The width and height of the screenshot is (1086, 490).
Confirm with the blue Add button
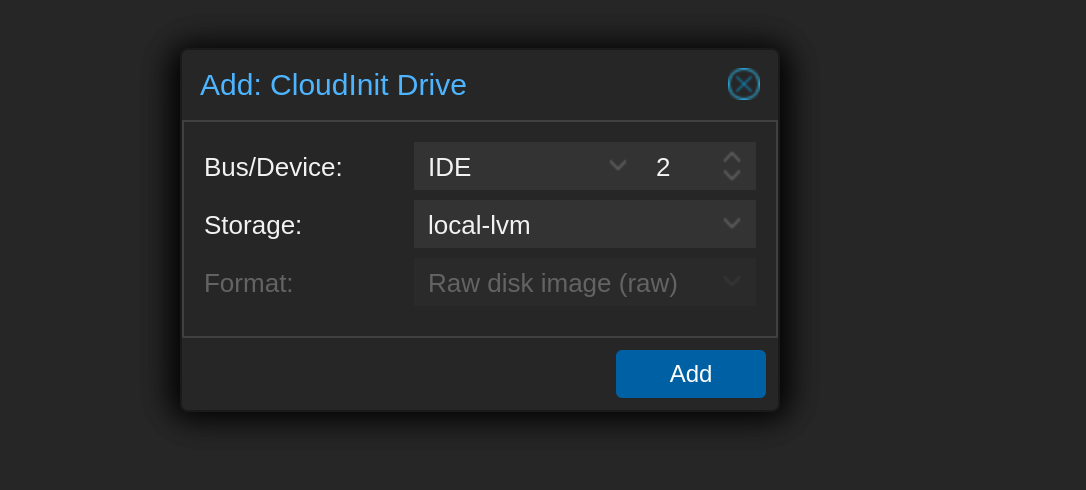[691, 374]
